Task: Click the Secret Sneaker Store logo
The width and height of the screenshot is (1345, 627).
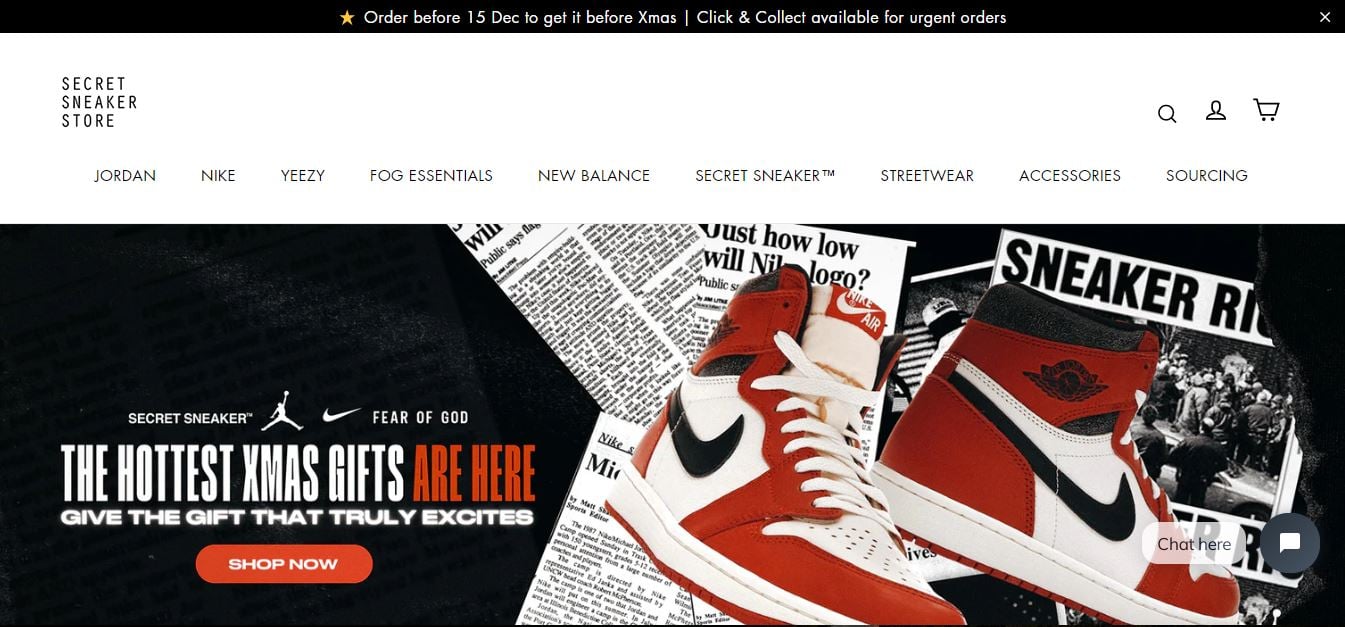Action: pyautogui.click(x=99, y=102)
